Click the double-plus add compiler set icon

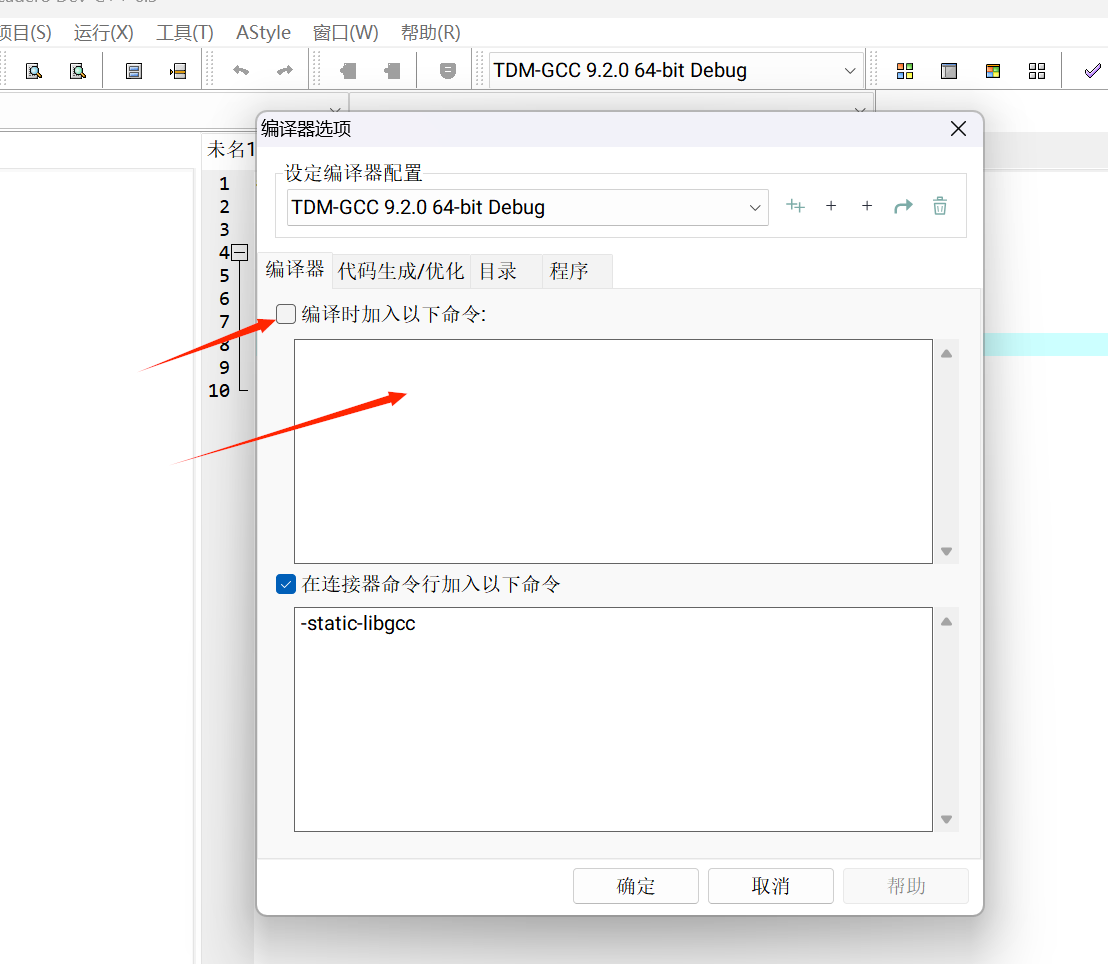tap(795, 206)
